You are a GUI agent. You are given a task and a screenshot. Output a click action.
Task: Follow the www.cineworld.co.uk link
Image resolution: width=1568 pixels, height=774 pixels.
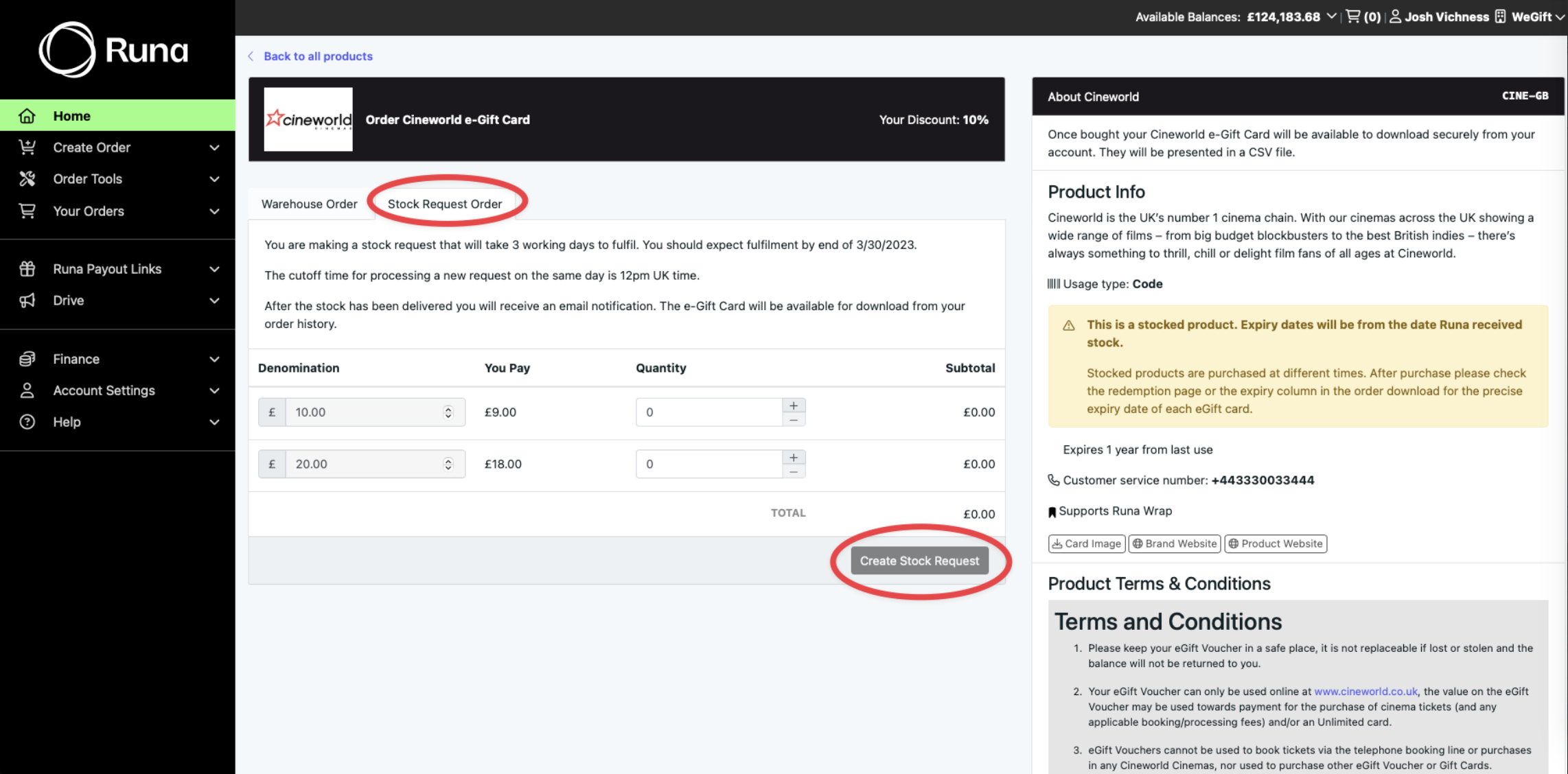pyautogui.click(x=1365, y=692)
